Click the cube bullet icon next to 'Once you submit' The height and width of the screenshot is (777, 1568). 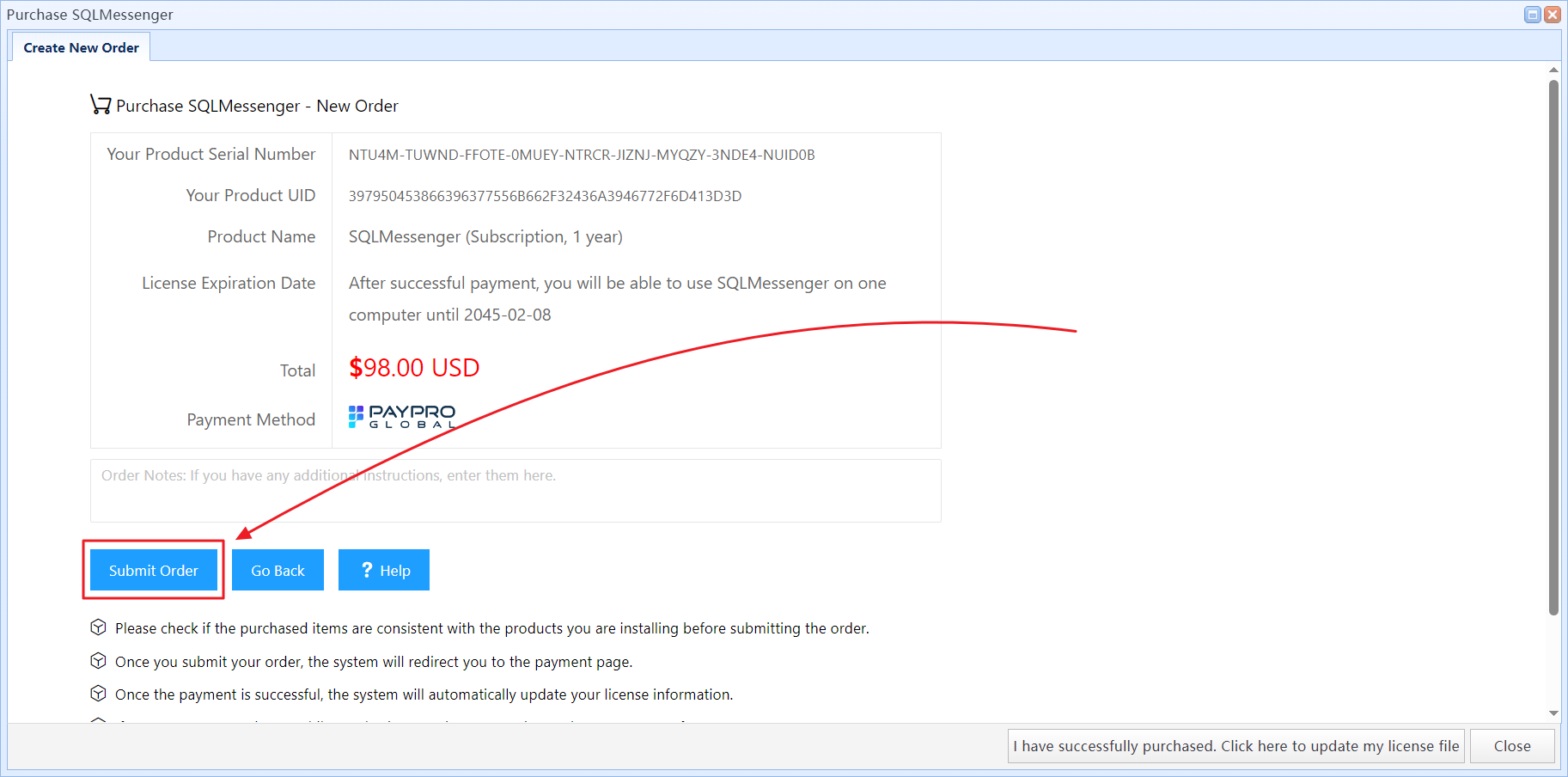pyautogui.click(x=99, y=661)
